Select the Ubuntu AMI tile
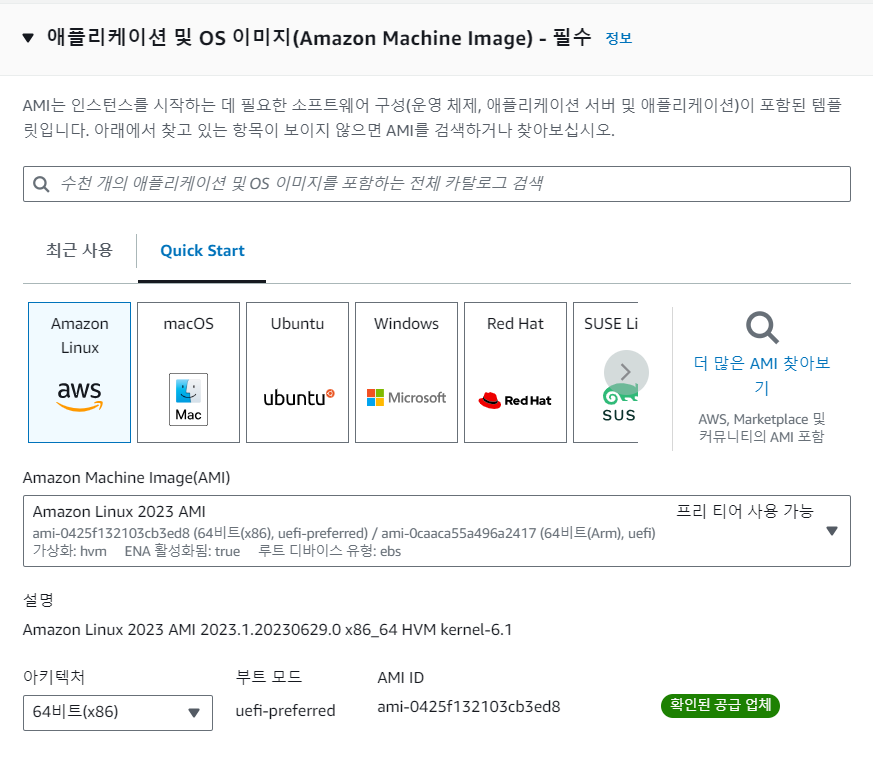The image size is (873, 769). tap(297, 373)
